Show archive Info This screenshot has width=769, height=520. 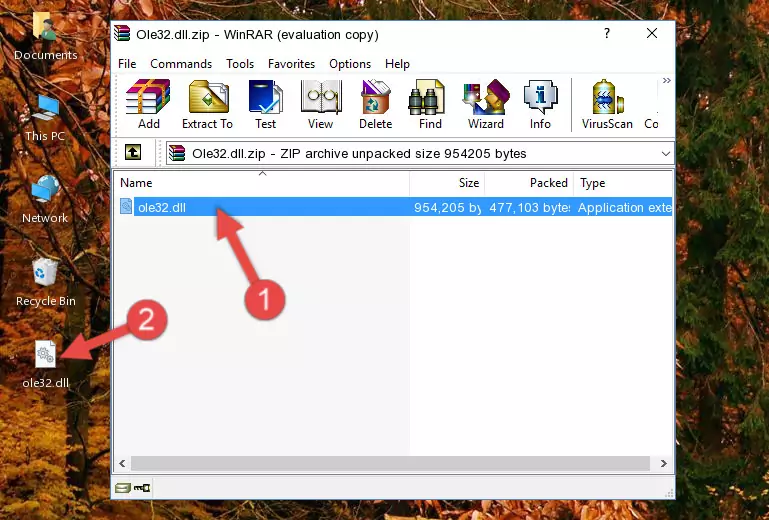540,104
